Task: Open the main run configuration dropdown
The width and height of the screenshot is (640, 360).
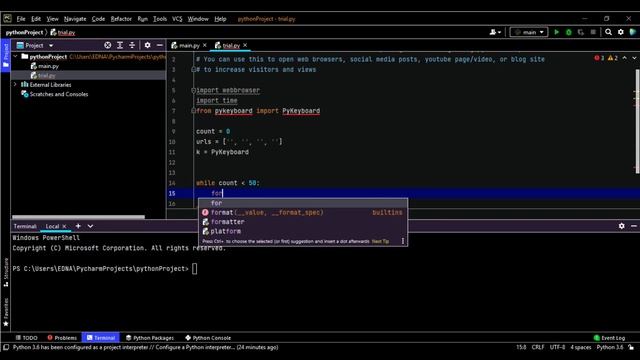Action: 529,32
